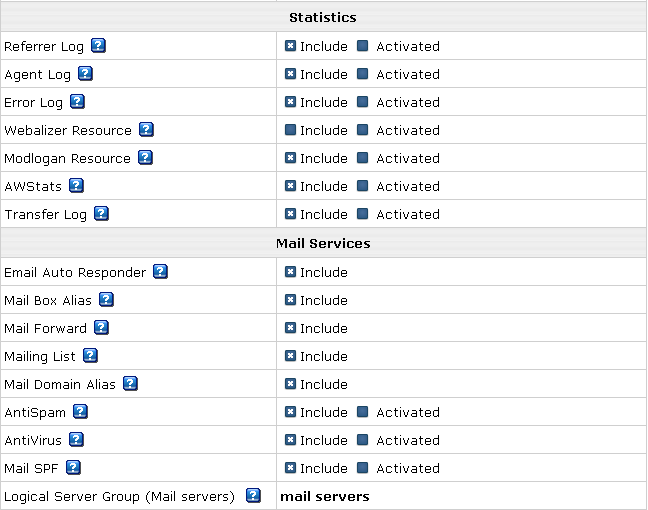This screenshot has height=510, width=648.
Task: Show help for Modlogan Resource
Action: [145, 157]
